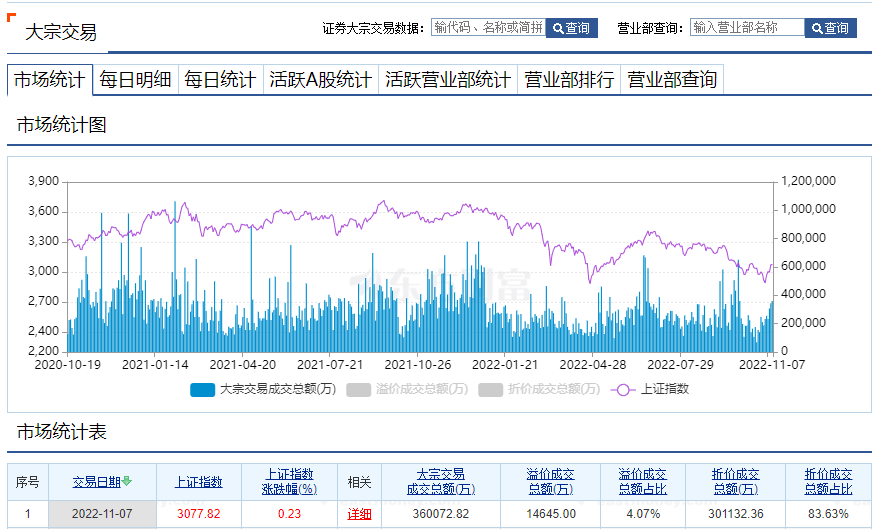Viewport: 876px width, 529px height.
Task: Open 详细 link for 2022-11-07 row
Action: (x=359, y=514)
